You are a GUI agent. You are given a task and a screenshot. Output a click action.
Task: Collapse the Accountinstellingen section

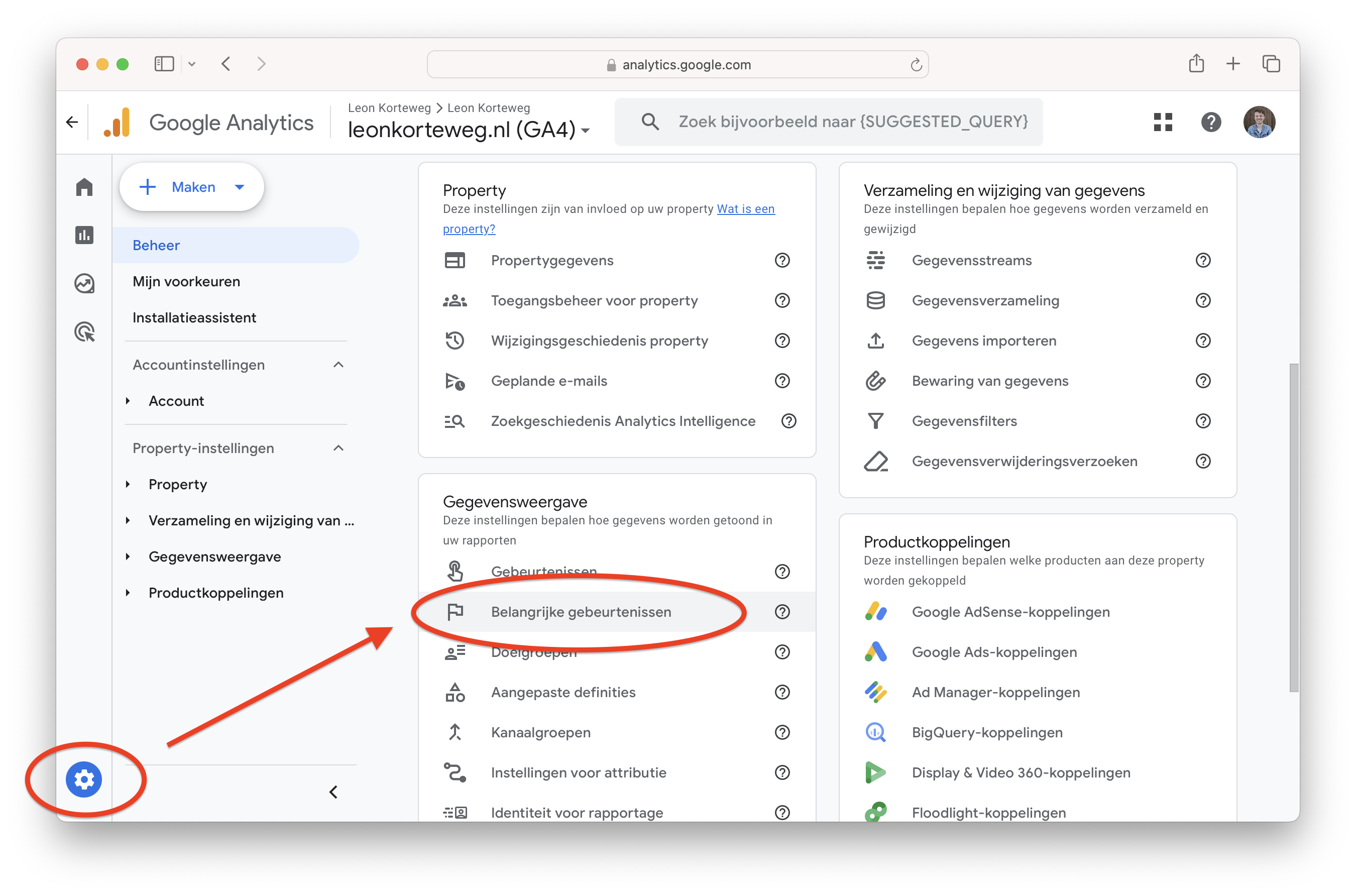tap(338, 365)
